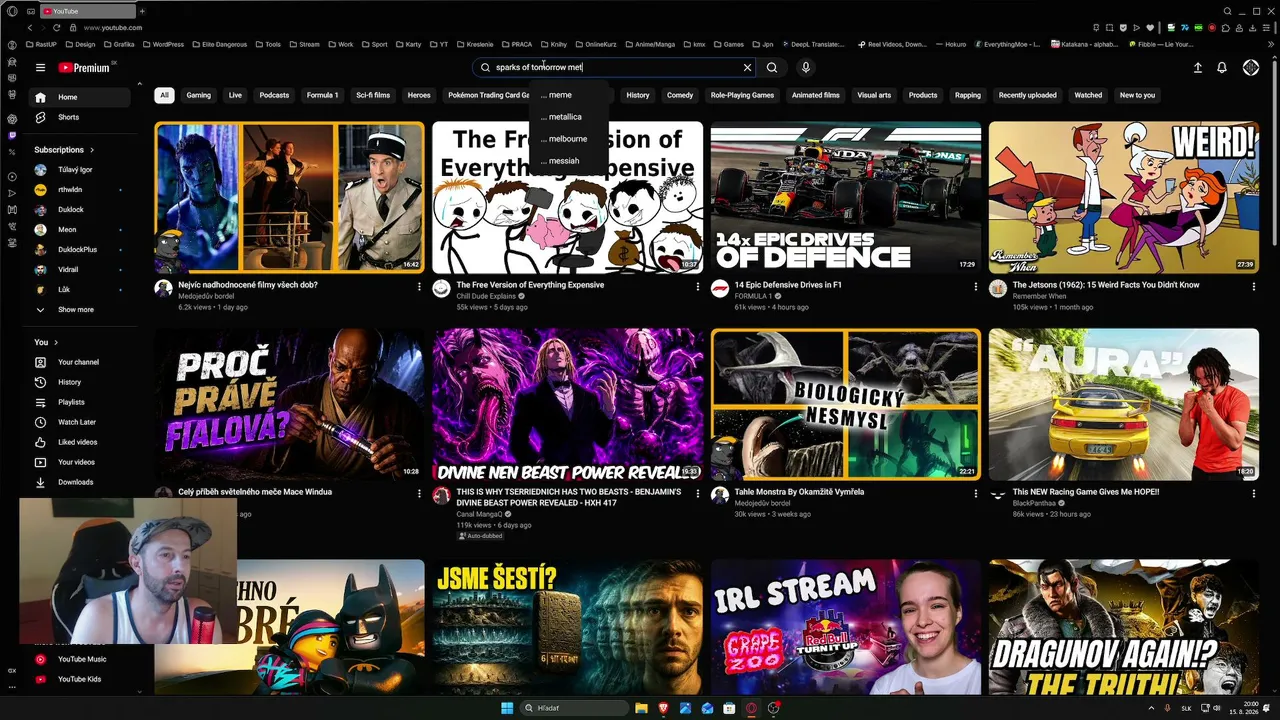Open options for '14 Epic Defensive Drives in F1'
Viewport: 1280px width, 720px height.
pos(976,286)
